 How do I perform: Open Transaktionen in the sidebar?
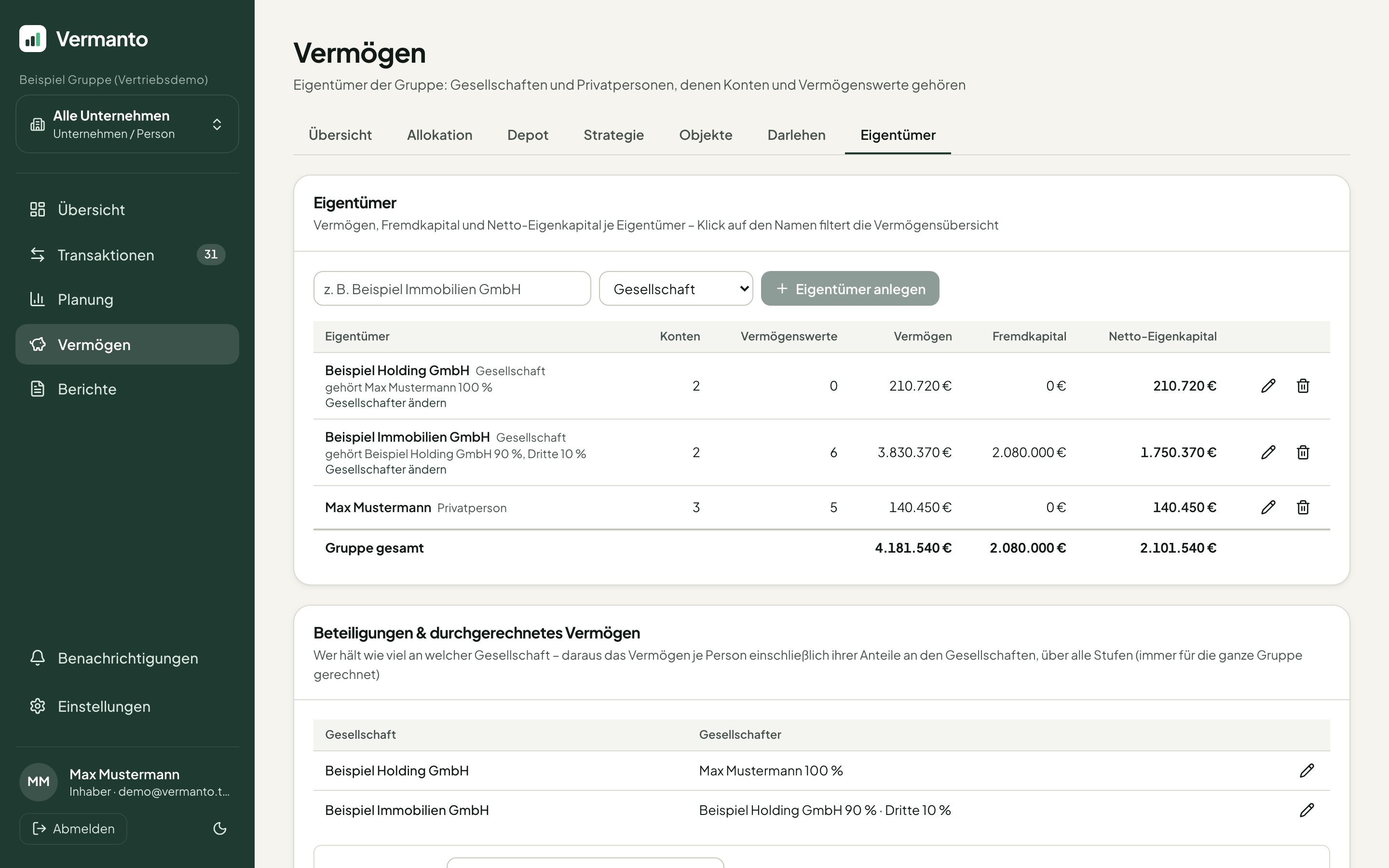pos(127,255)
